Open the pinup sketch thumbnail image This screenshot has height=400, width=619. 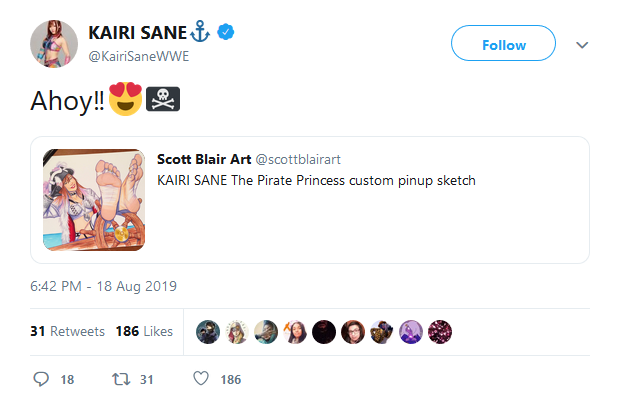(x=92, y=199)
